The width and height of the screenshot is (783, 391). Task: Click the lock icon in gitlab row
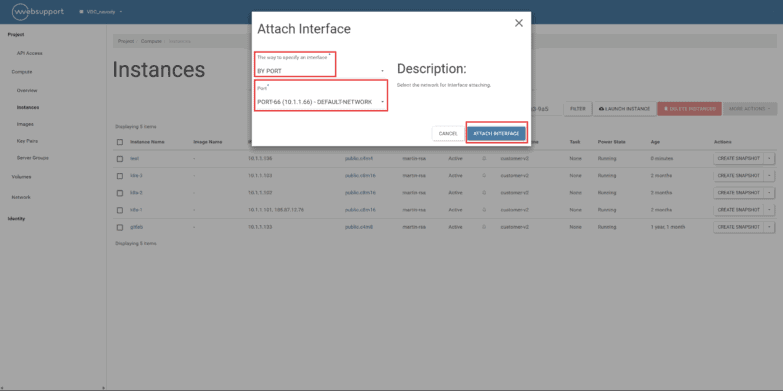tap(483, 227)
